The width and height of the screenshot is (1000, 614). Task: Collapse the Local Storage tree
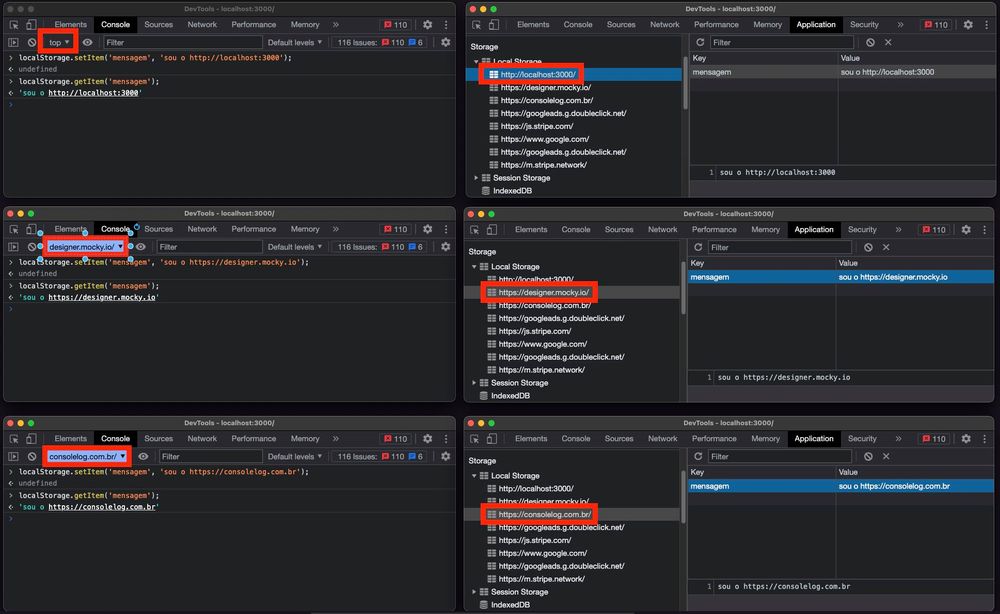click(x=476, y=61)
